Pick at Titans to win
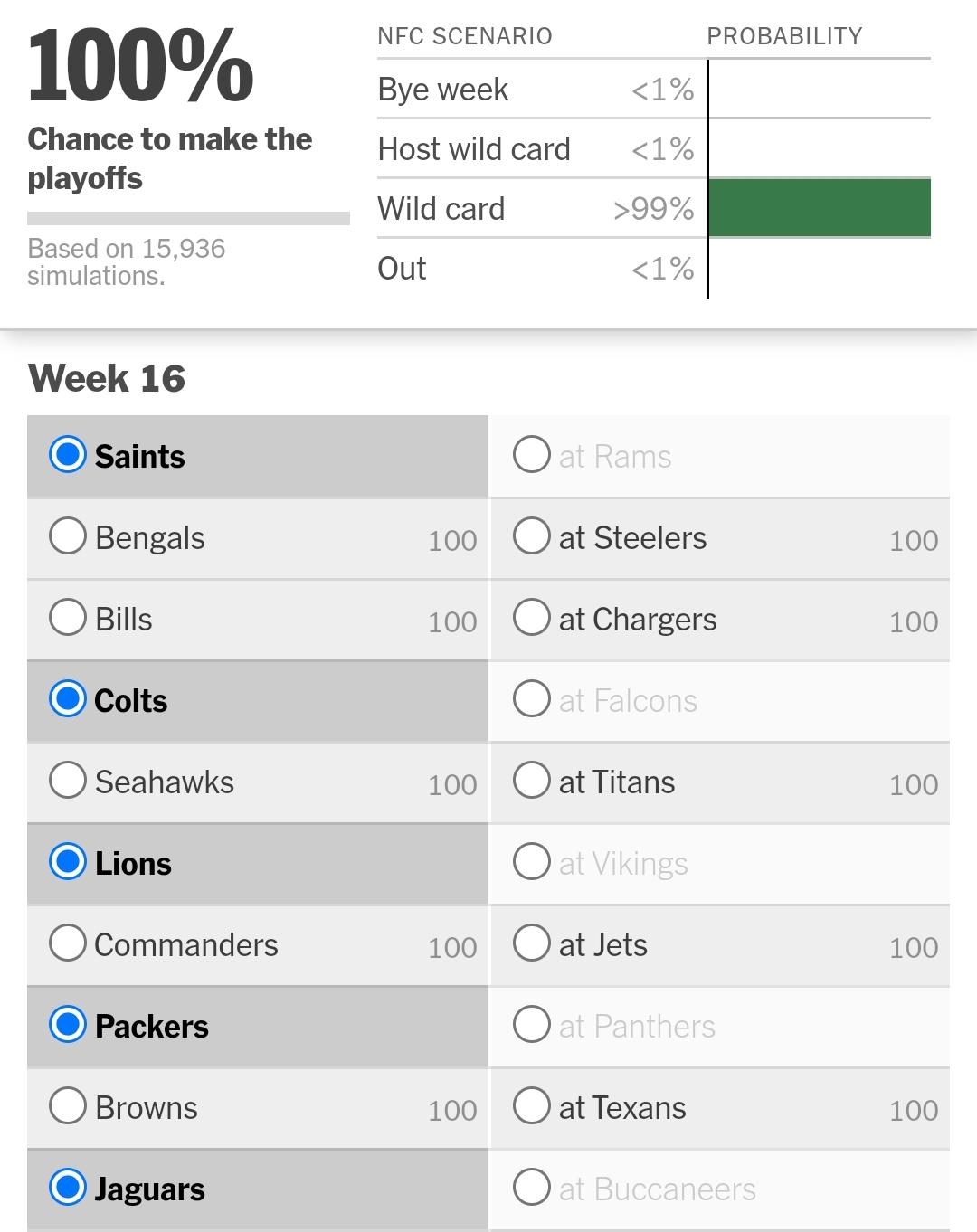Screen dimensions: 977x1232 pyautogui.click(x=532, y=781)
